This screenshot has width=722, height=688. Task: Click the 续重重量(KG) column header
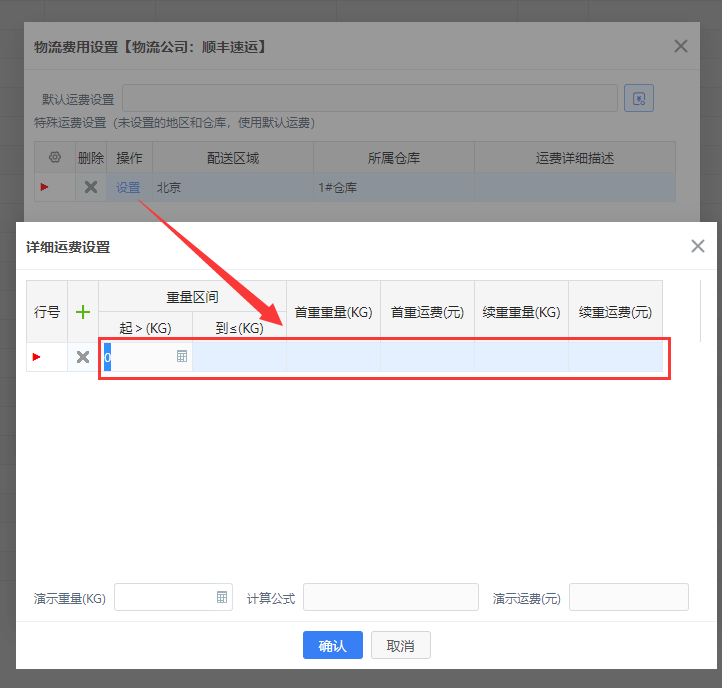[x=521, y=312]
